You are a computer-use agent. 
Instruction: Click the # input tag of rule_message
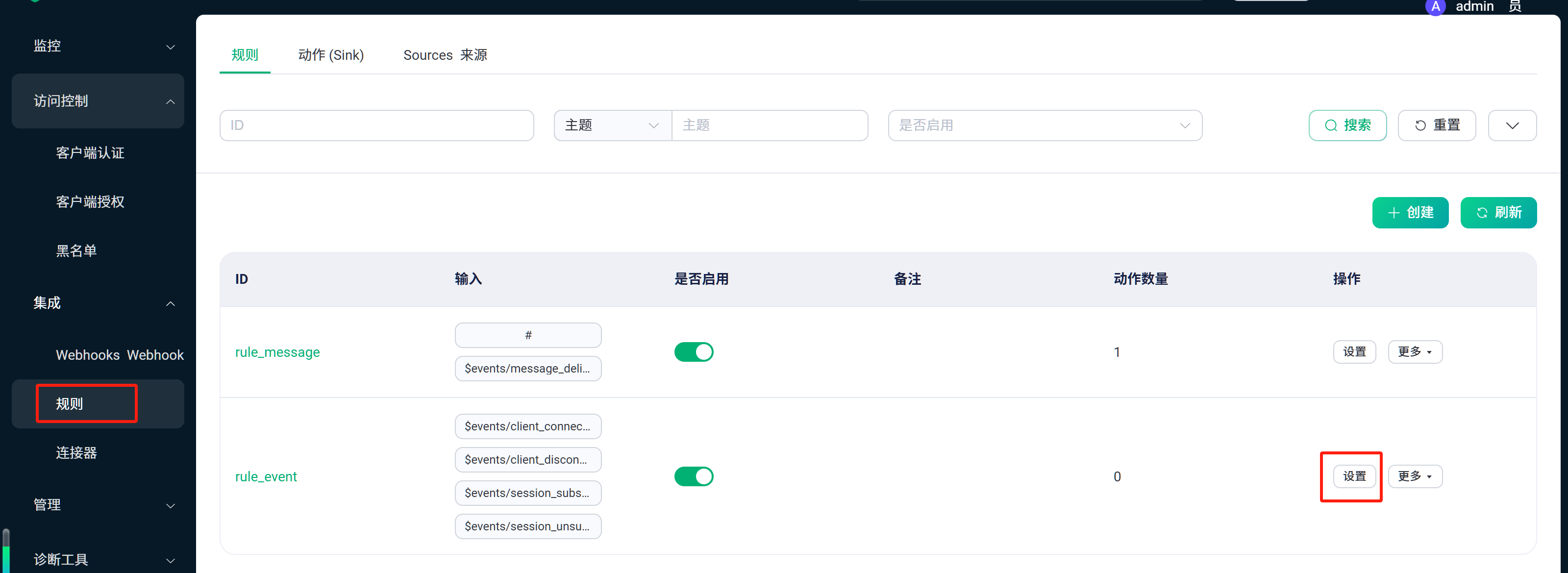tap(528, 336)
